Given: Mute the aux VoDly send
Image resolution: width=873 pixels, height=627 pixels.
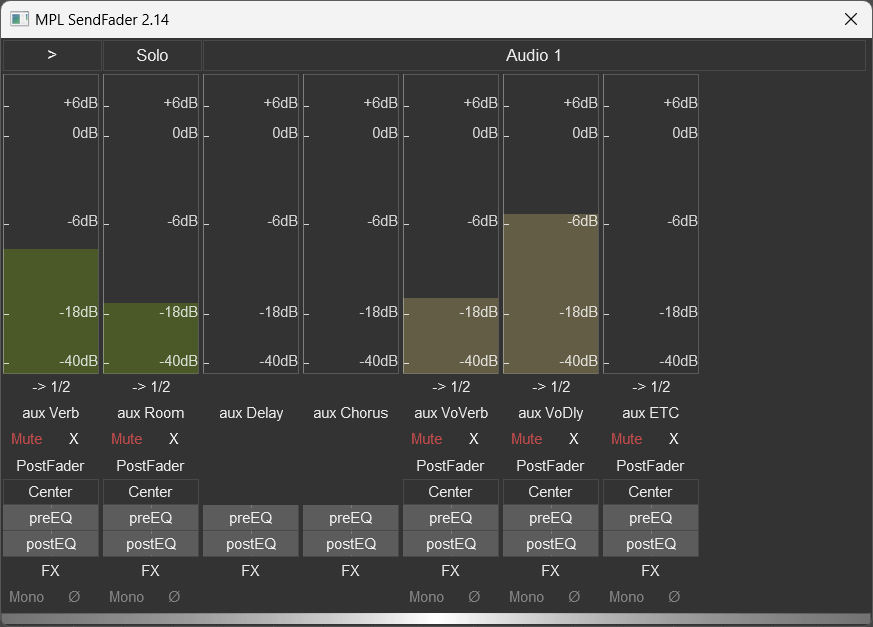Looking at the screenshot, I should click(527, 439).
